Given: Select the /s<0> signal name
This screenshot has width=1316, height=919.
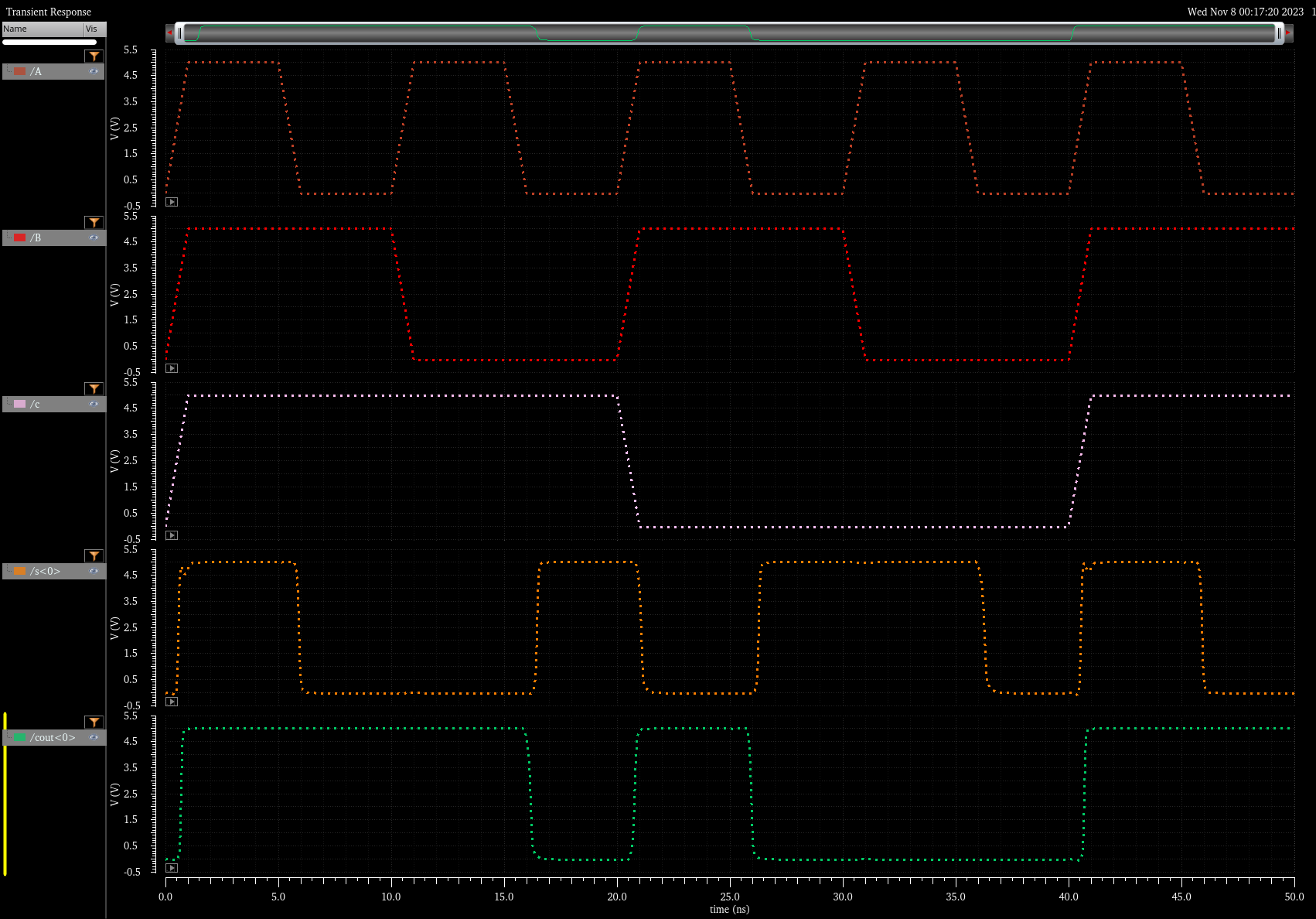Looking at the screenshot, I should 45,571.
